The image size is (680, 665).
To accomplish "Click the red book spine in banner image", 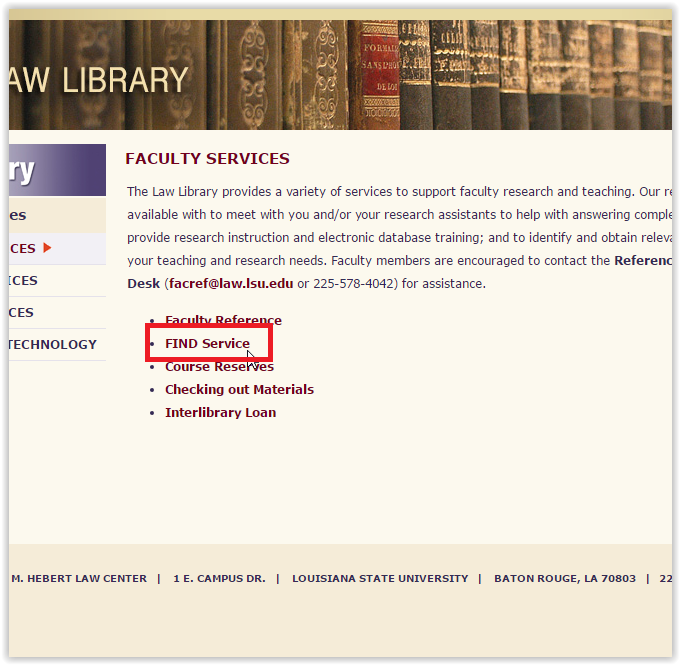I will pyautogui.click(x=379, y=76).
